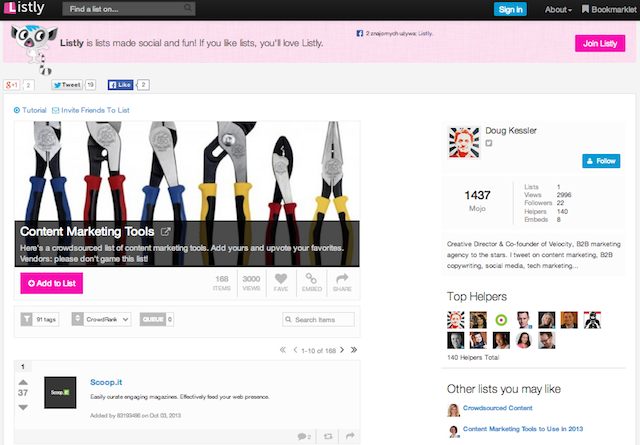The height and width of the screenshot is (445, 640).
Task: Click the 91 tags filter button
Action: [40, 319]
